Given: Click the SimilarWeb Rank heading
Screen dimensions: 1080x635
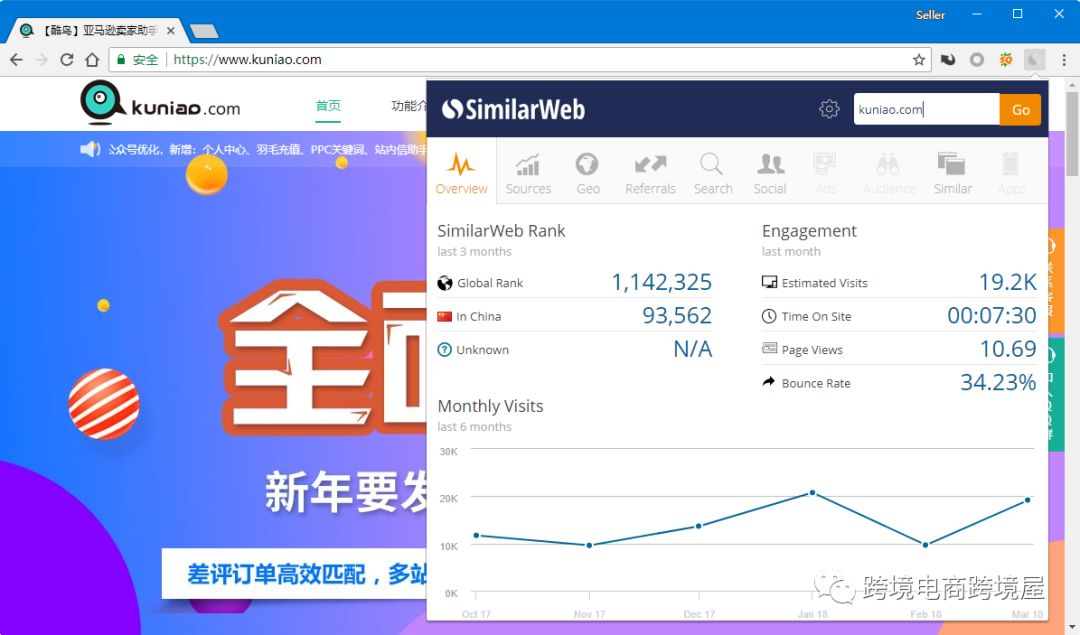Looking at the screenshot, I should click(501, 231).
